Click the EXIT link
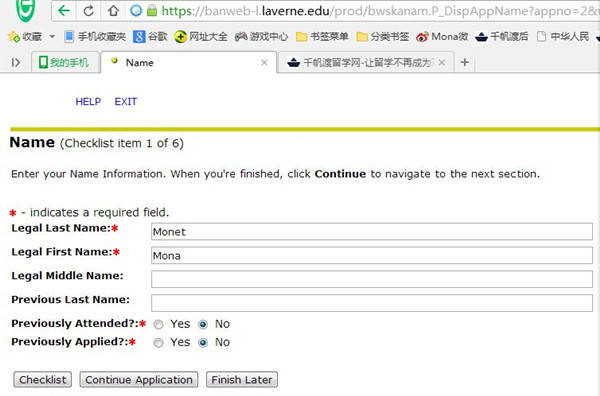The height and width of the screenshot is (396, 600). (x=126, y=102)
